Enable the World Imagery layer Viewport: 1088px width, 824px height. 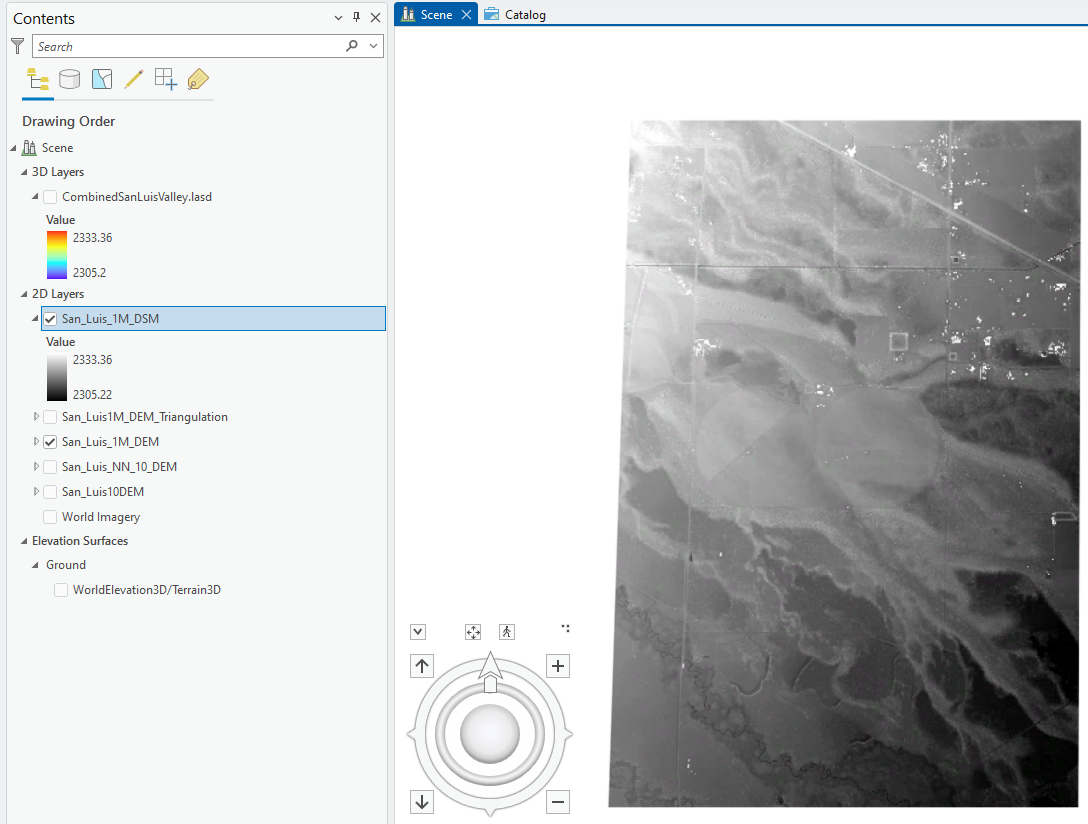point(50,517)
